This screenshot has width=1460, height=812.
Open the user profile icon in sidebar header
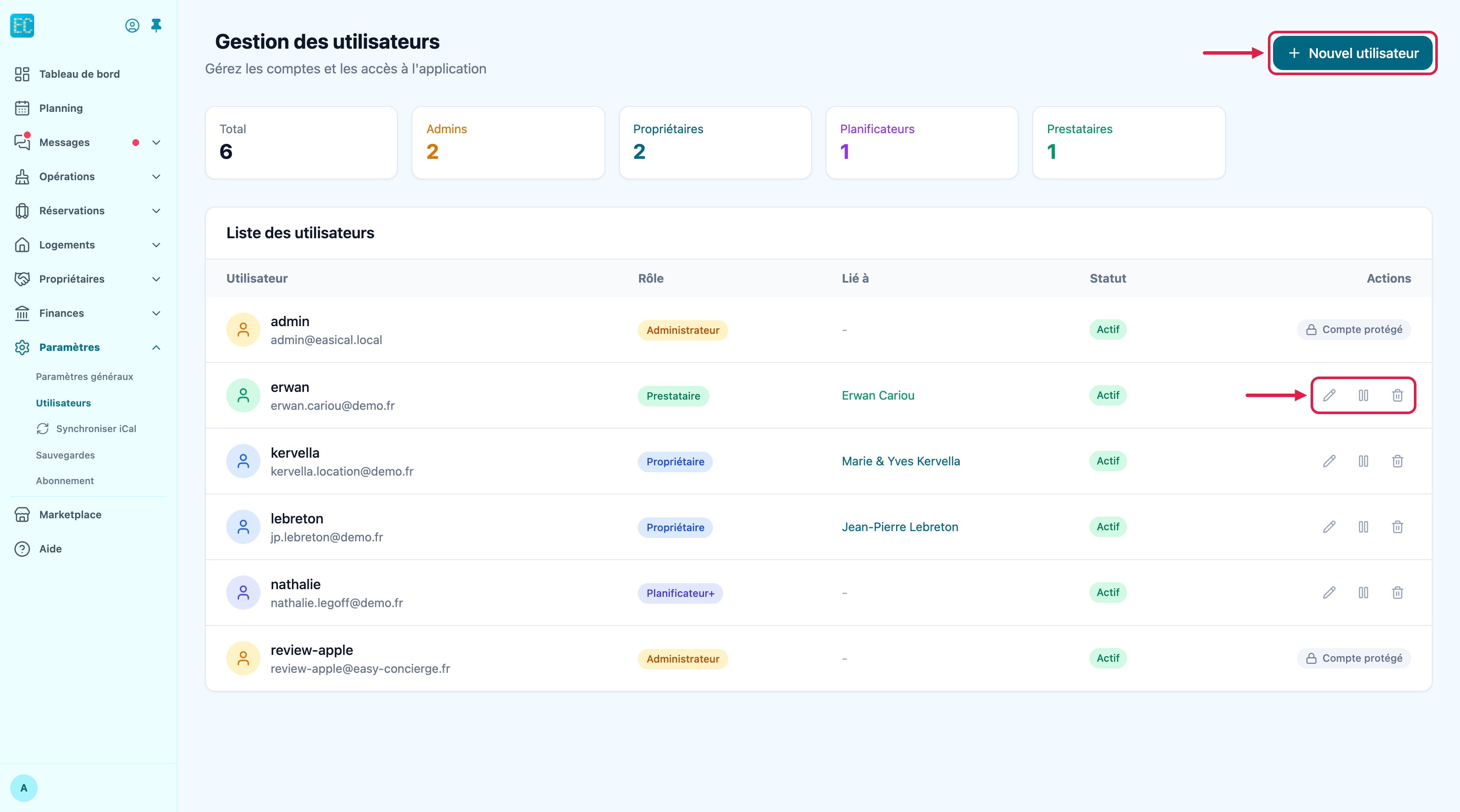pos(132,26)
